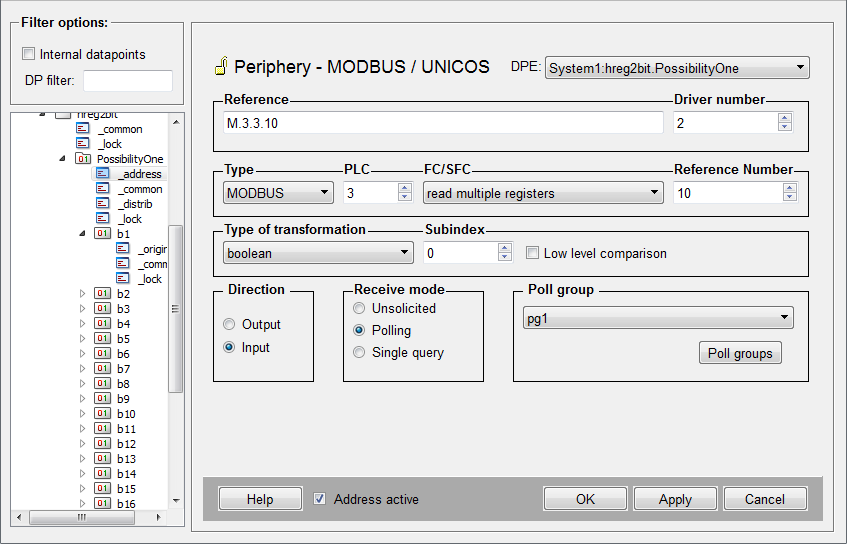Select Unsolicited receive mode
The height and width of the screenshot is (544, 847).
(359, 308)
